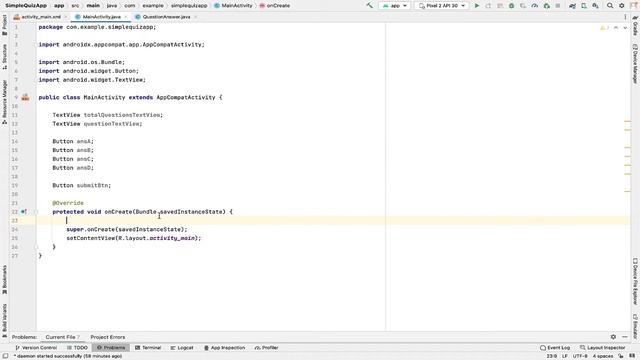Click Sync Project with Gradle Files icon
Screen dimensions: 640x360
pos(572,6)
